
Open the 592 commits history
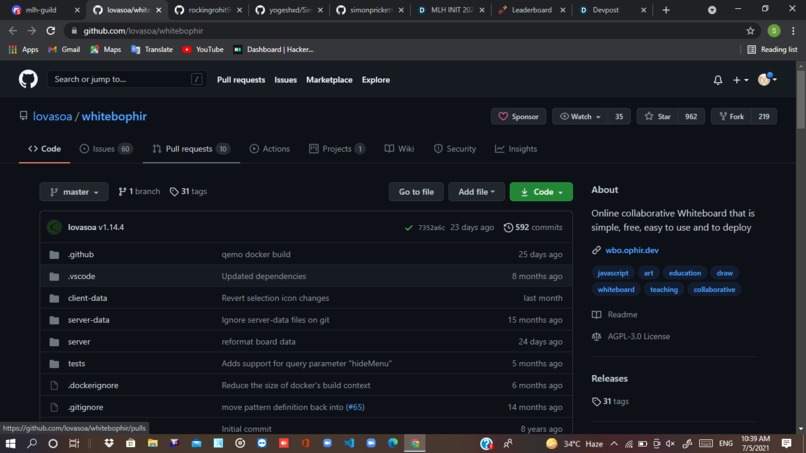click(x=533, y=227)
